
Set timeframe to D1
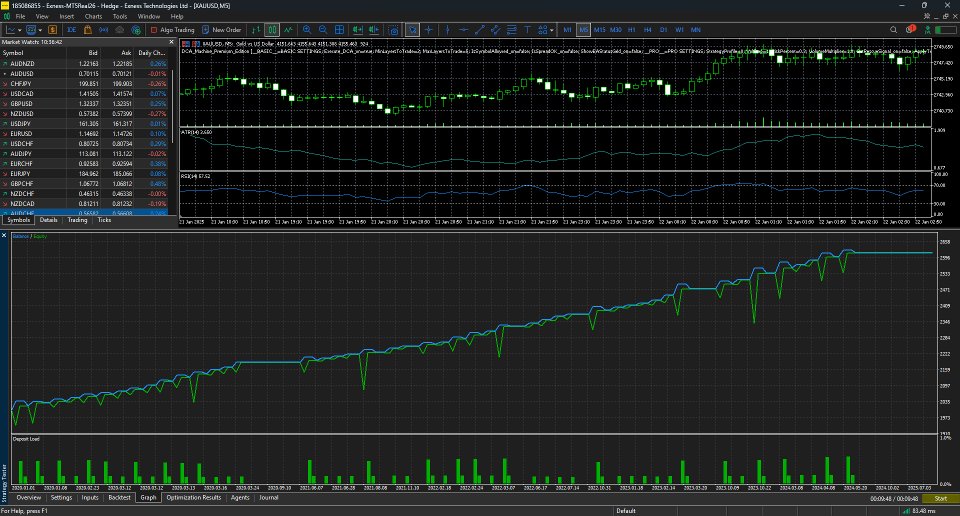663,29
